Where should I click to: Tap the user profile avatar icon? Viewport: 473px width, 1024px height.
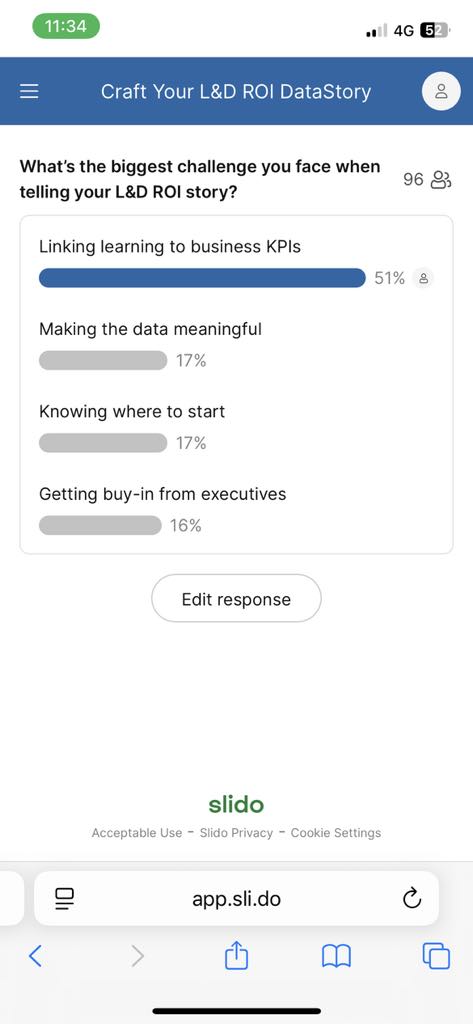[x=441, y=91]
